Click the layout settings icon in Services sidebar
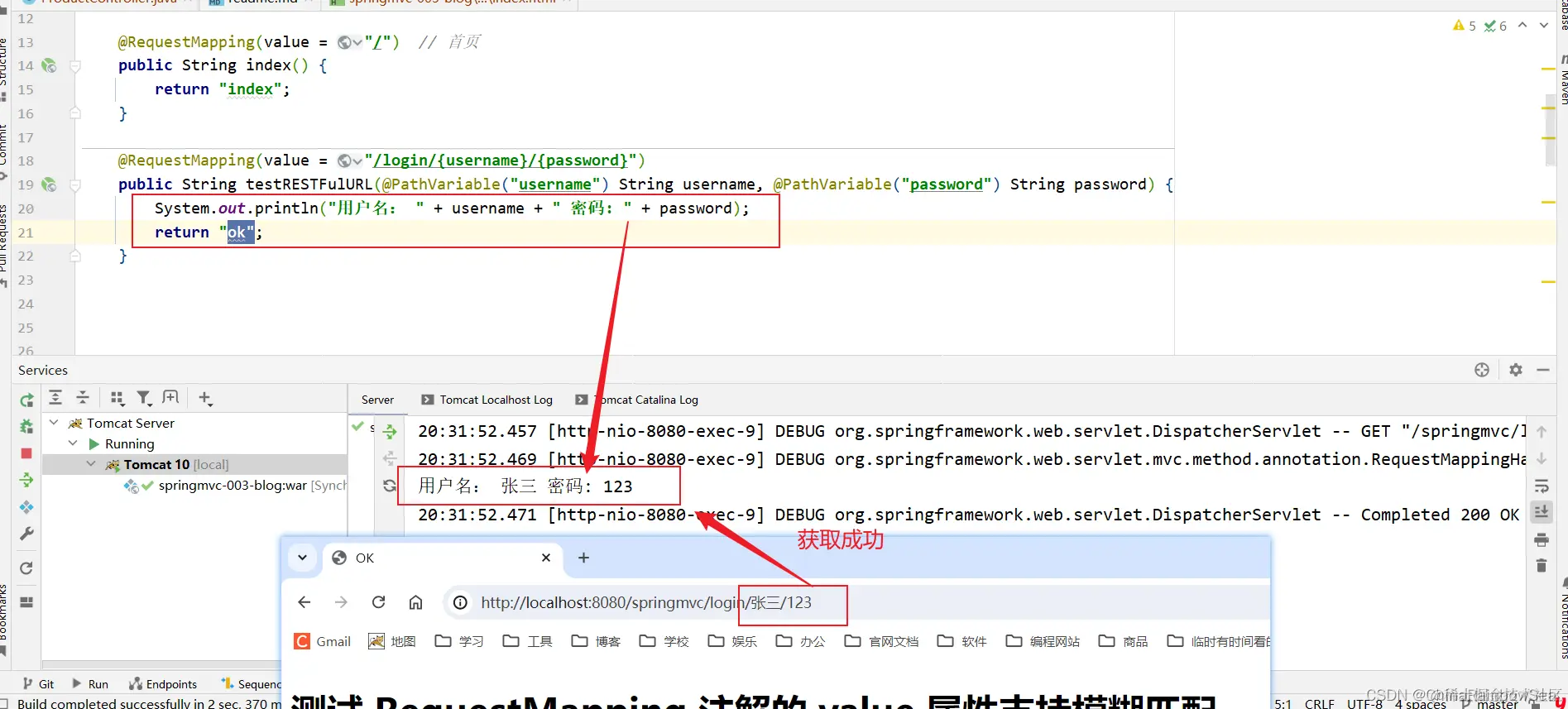The width and height of the screenshot is (1568, 709). click(x=26, y=602)
